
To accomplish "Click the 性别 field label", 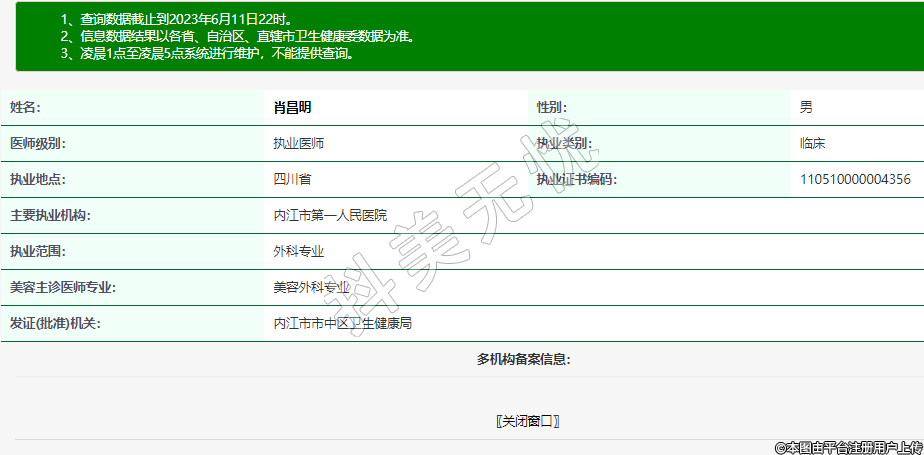I will click(552, 107).
